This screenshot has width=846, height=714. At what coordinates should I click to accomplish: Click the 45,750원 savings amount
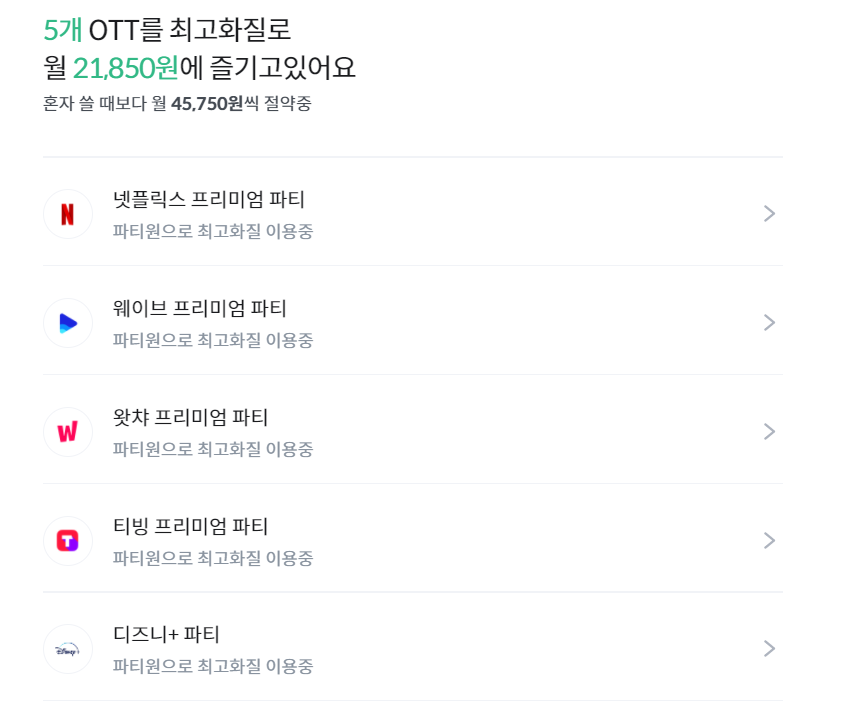pyautogui.click(x=200, y=100)
